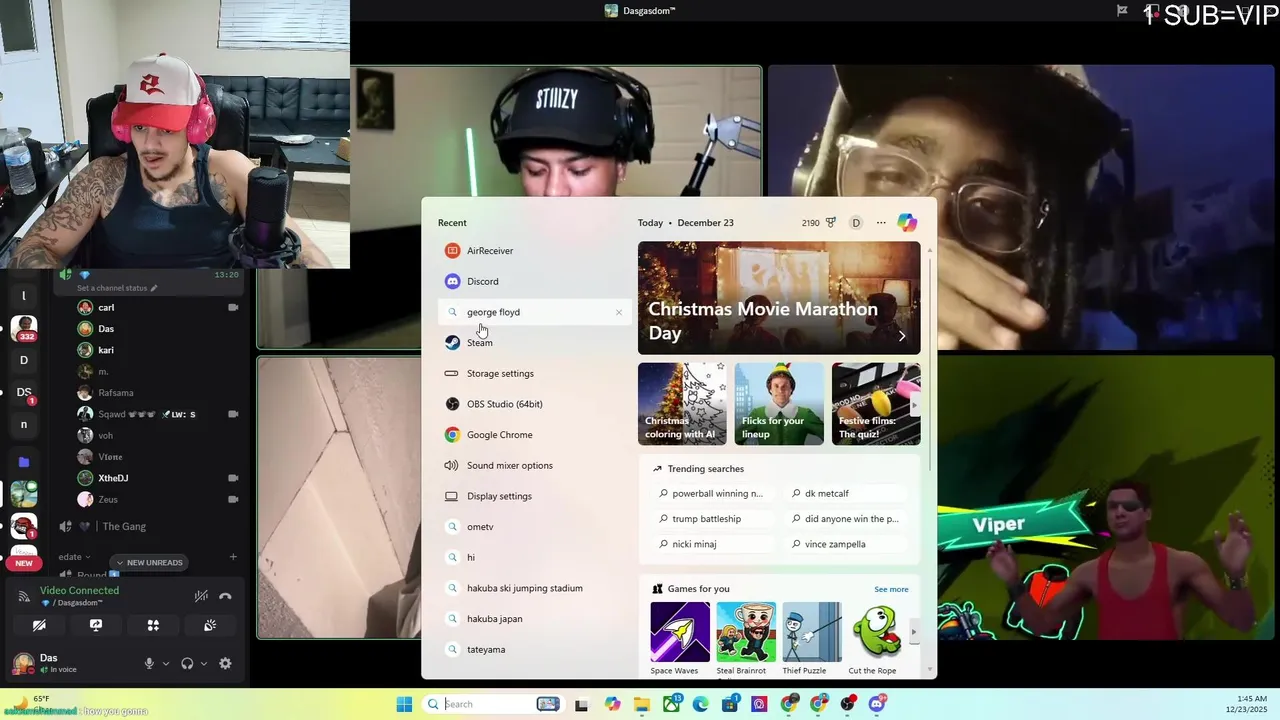Add a channel with the plus icon
1280x720 pixels.
click(233, 557)
